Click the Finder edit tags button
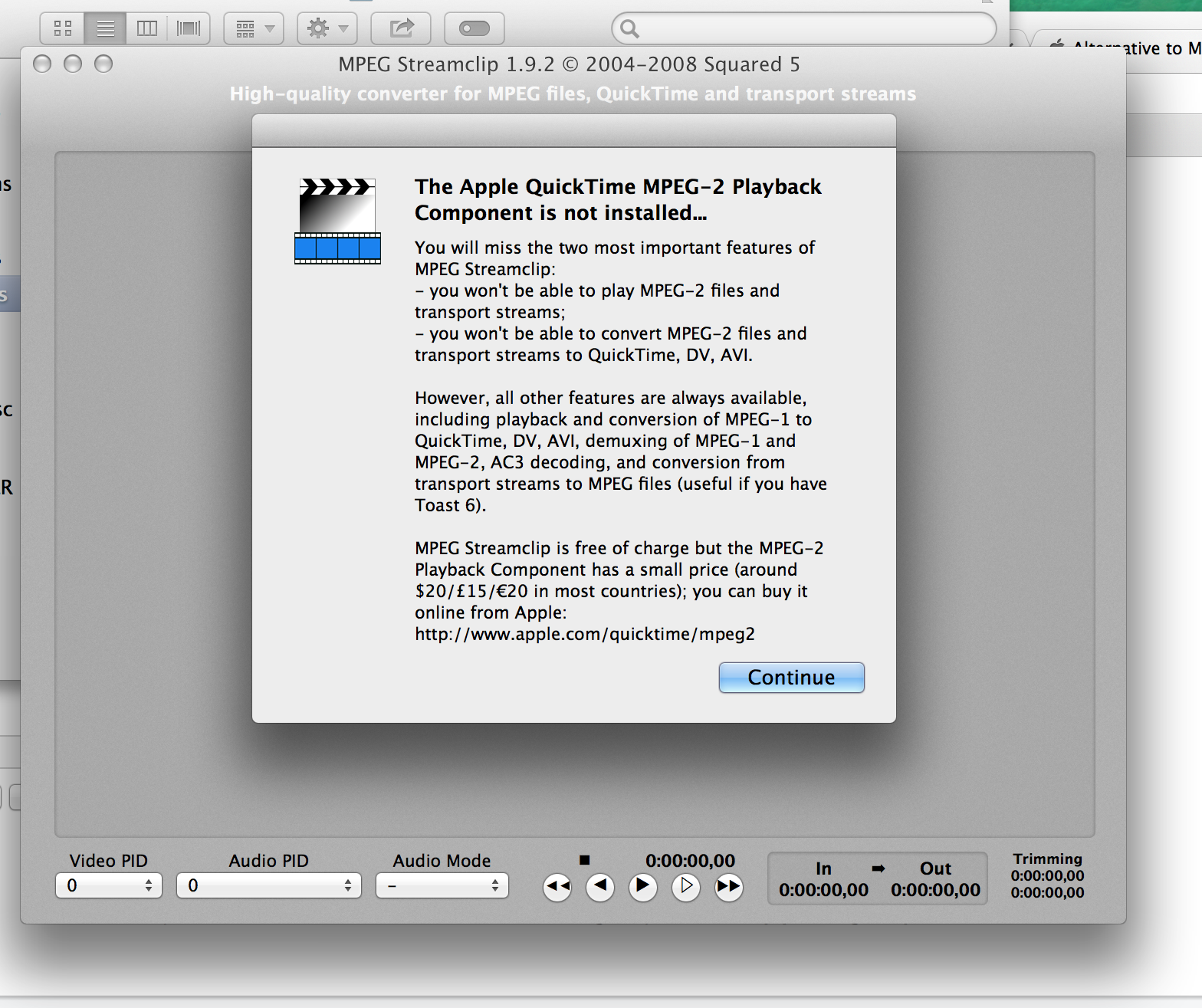Screen dimensions: 1202x1008 pyautogui.click(x=475, y=29)
